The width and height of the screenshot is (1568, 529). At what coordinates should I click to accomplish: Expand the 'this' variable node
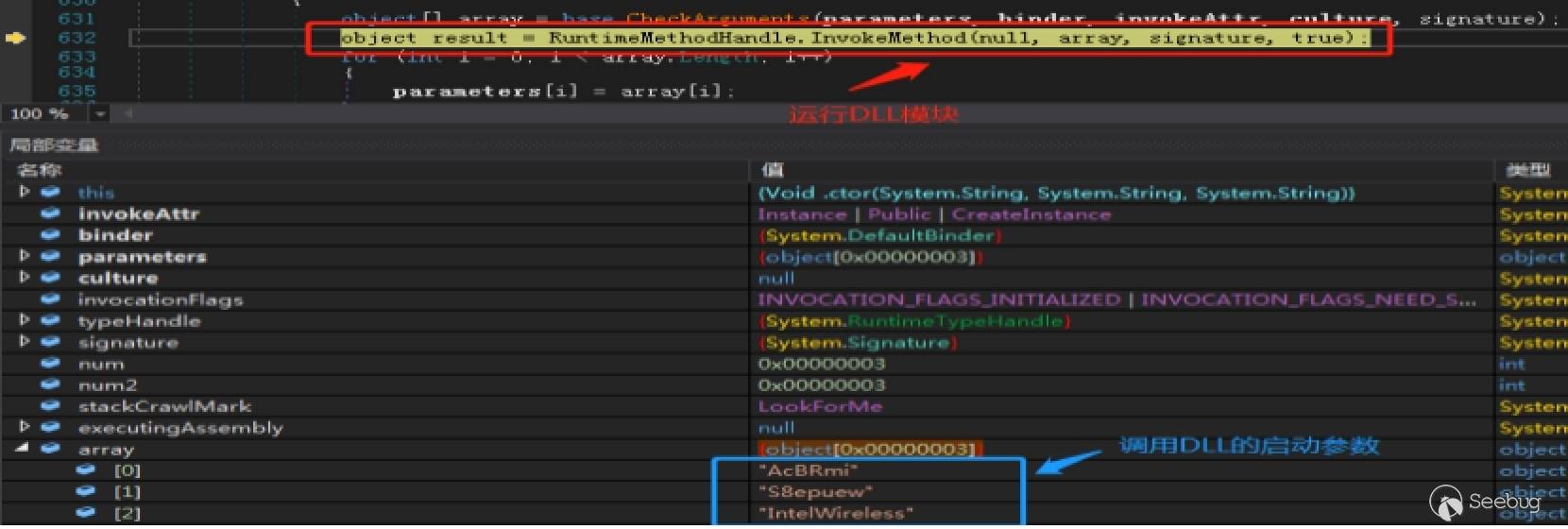click(25, 192)
